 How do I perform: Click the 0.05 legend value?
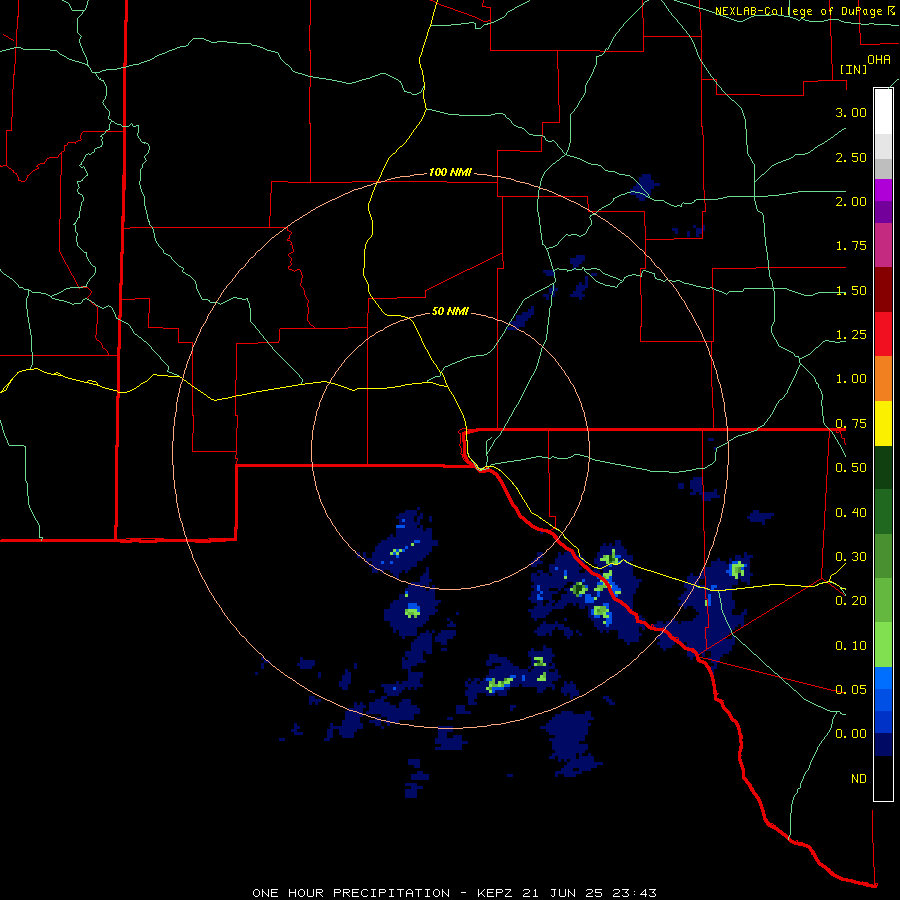pos(851,690)
